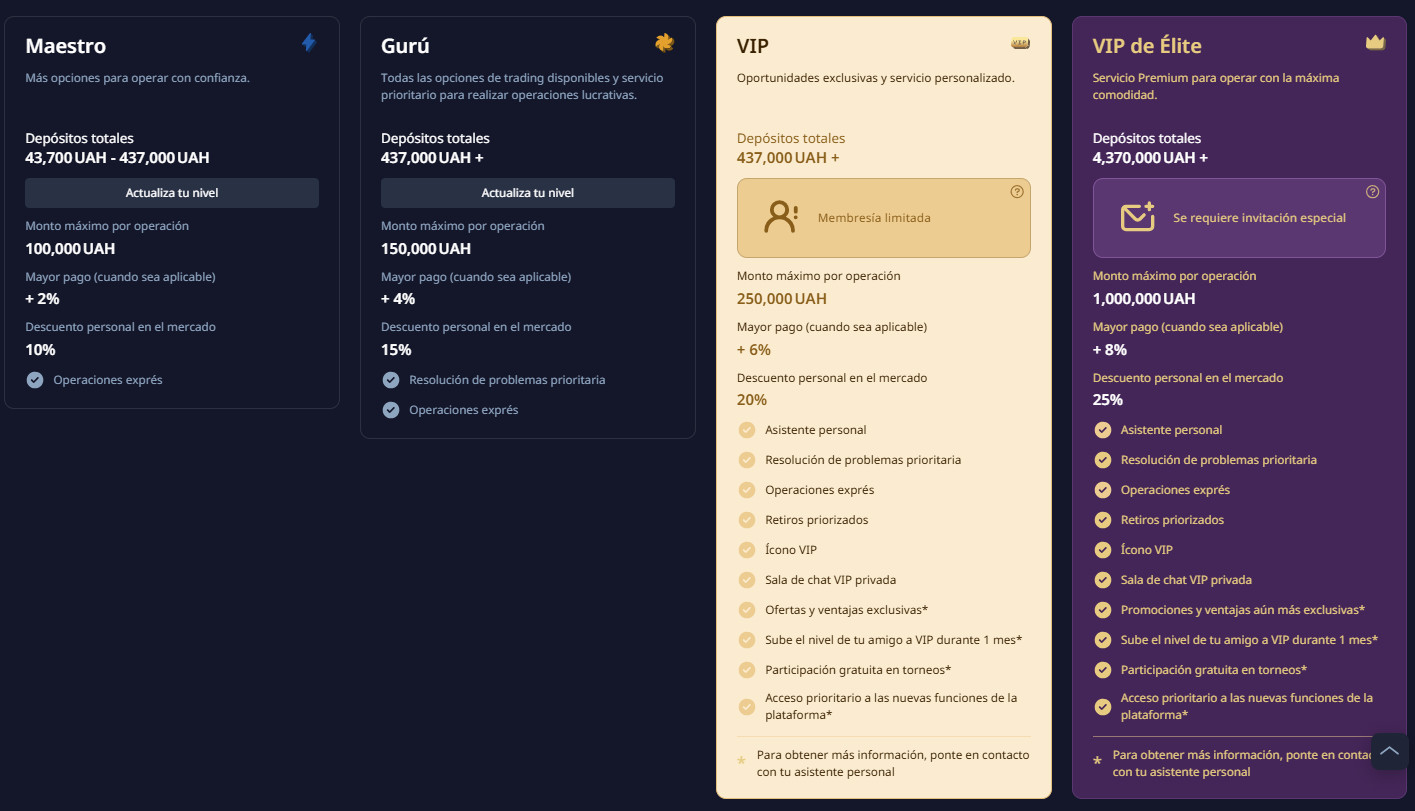This screenshot has width=1415, height=811.
Task: Select the Membresía limitada box
Action: pos(883,218)
